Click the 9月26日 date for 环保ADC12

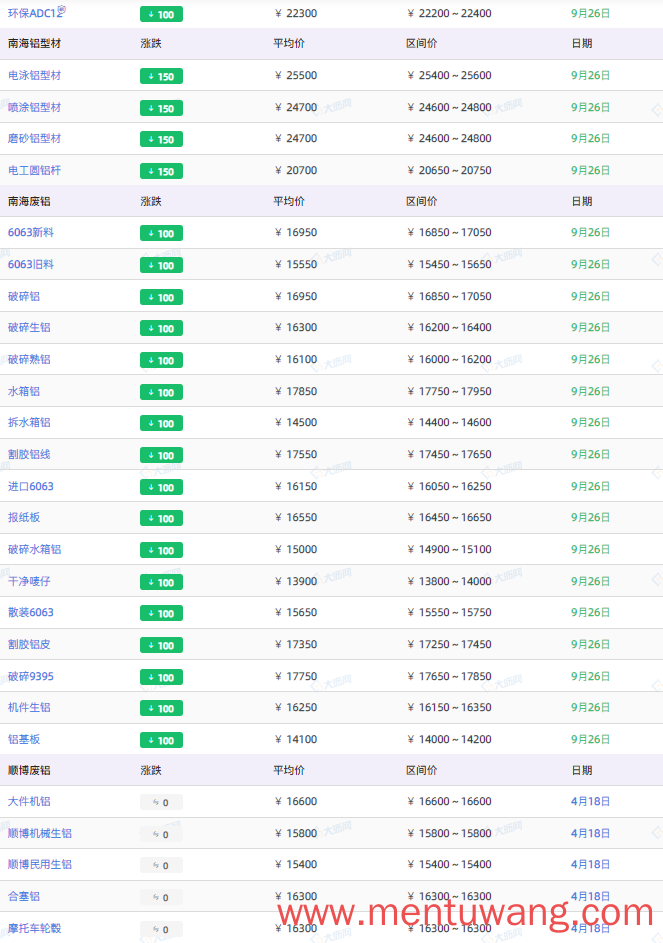590,13
